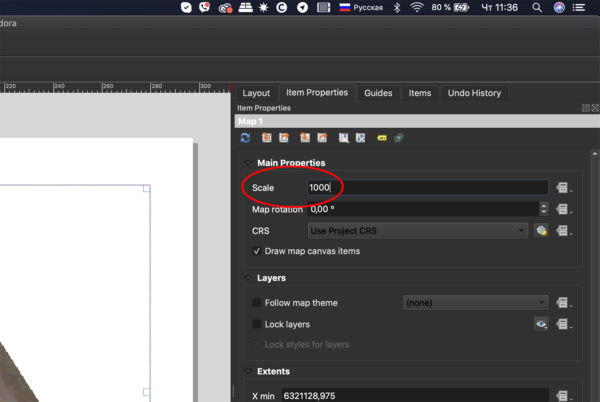Screen dimensions: 600x402
Task: Open labeling settings yellow label icon
Action: [x=382, y=138]
